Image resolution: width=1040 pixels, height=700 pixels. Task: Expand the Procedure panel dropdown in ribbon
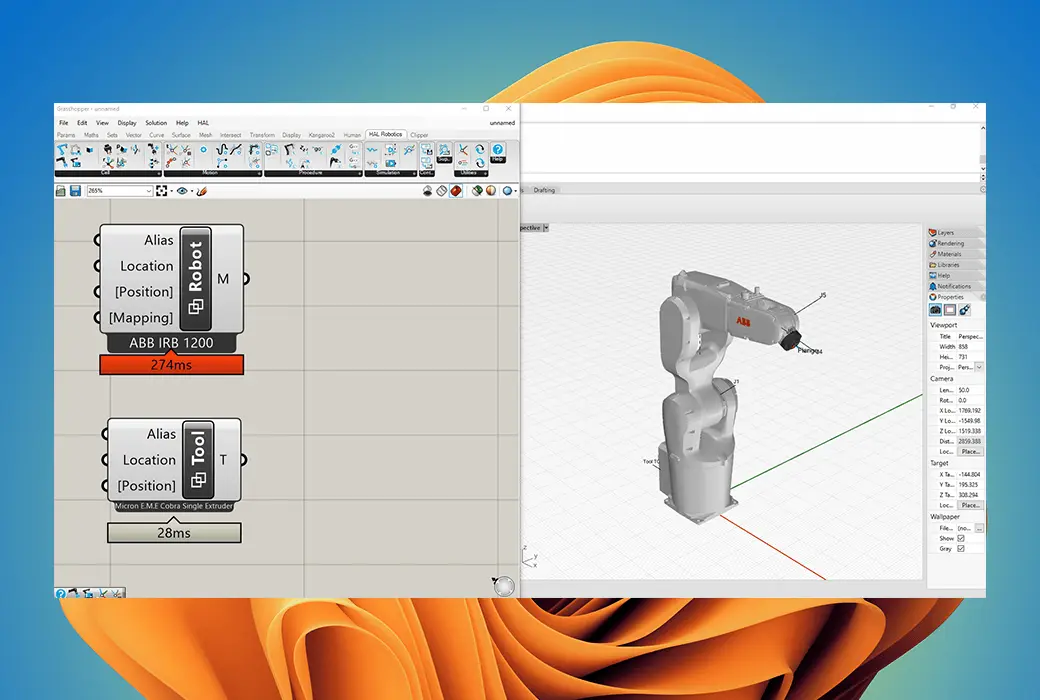[359, 174]
